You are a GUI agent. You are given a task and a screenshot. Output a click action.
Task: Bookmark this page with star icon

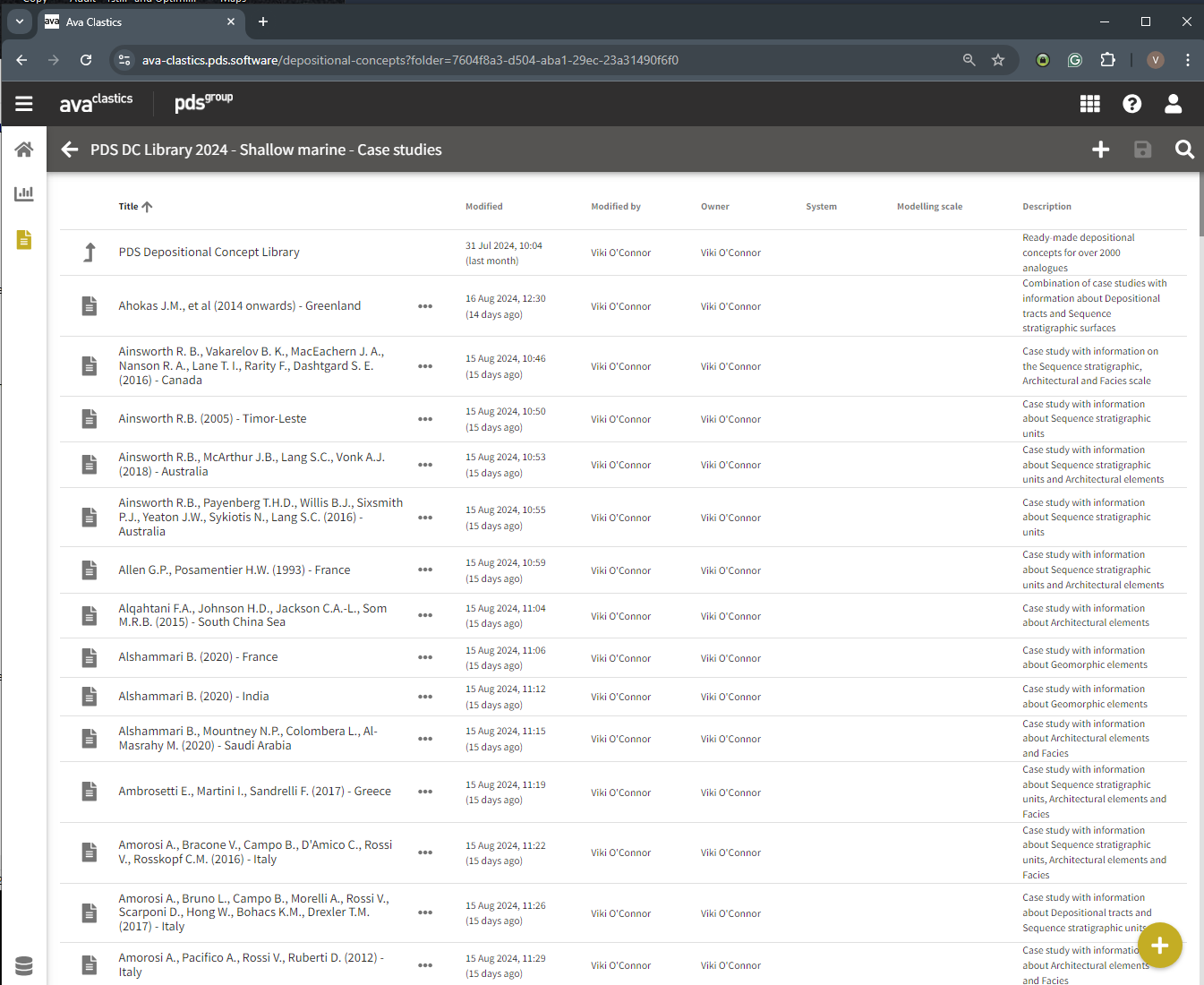point(998,60)
